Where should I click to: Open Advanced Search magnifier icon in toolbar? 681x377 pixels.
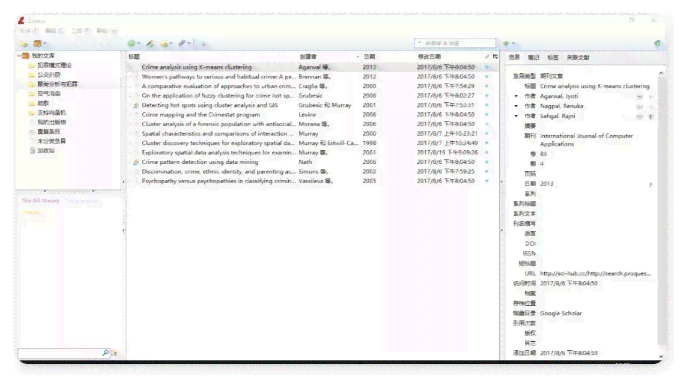point(203,44)
